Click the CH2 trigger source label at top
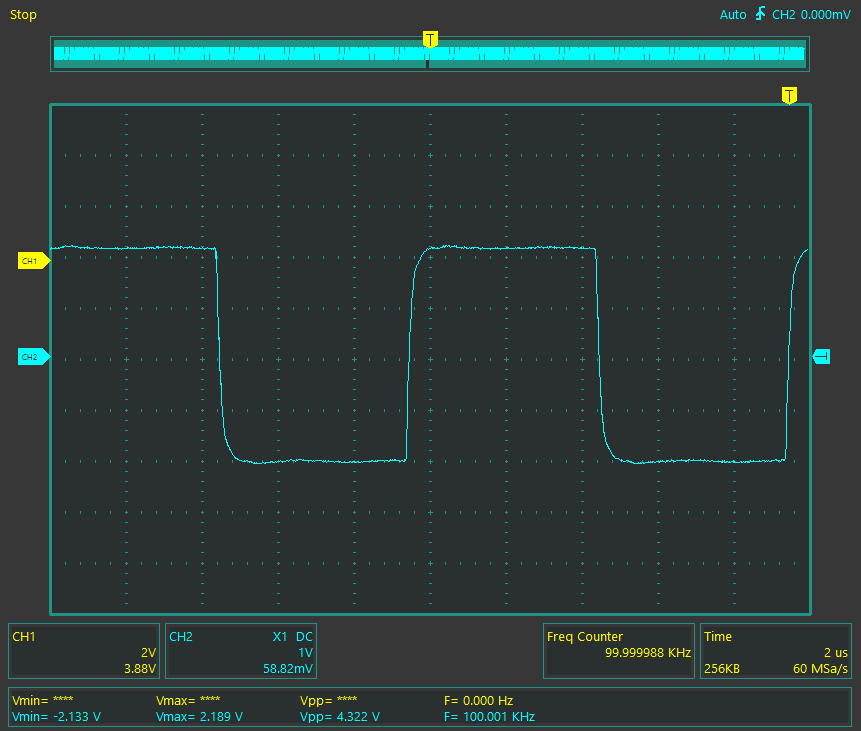Viewport: 861px width, 731px height. pyautogui.click(x=784, y=15)
